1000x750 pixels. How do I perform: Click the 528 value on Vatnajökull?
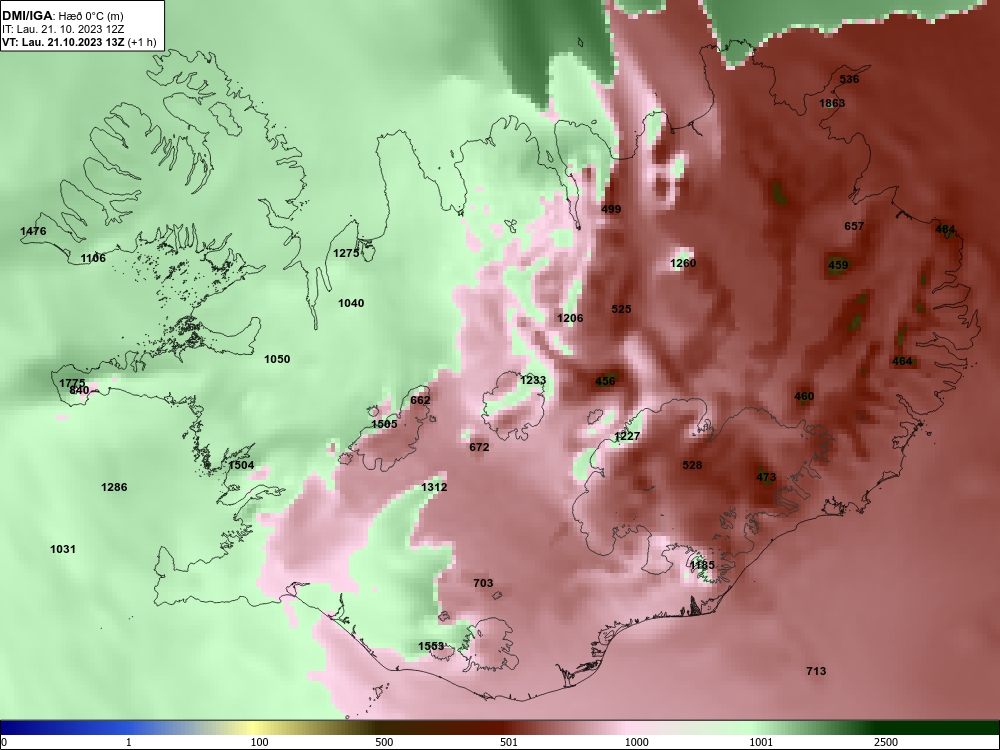(x=692, y=465)
